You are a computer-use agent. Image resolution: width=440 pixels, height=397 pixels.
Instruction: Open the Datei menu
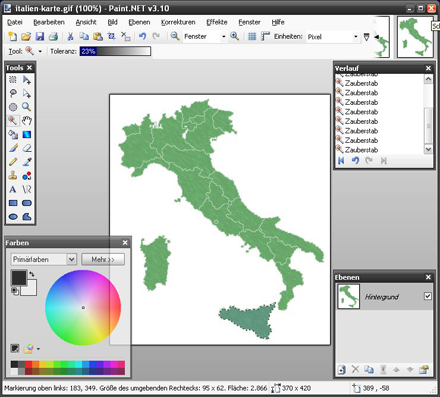15,22
